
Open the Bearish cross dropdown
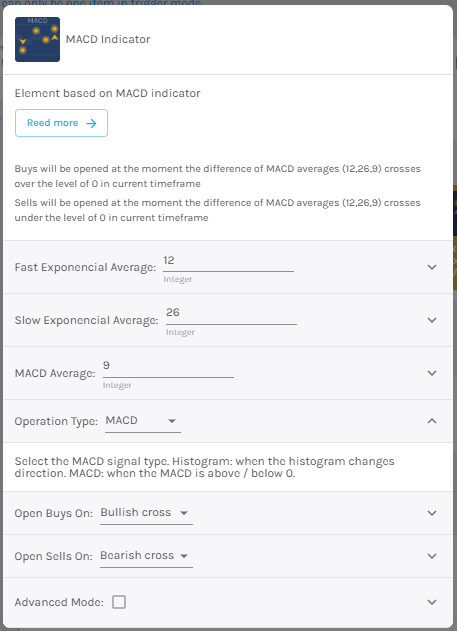pyautogui.click(x=146, y=556)
